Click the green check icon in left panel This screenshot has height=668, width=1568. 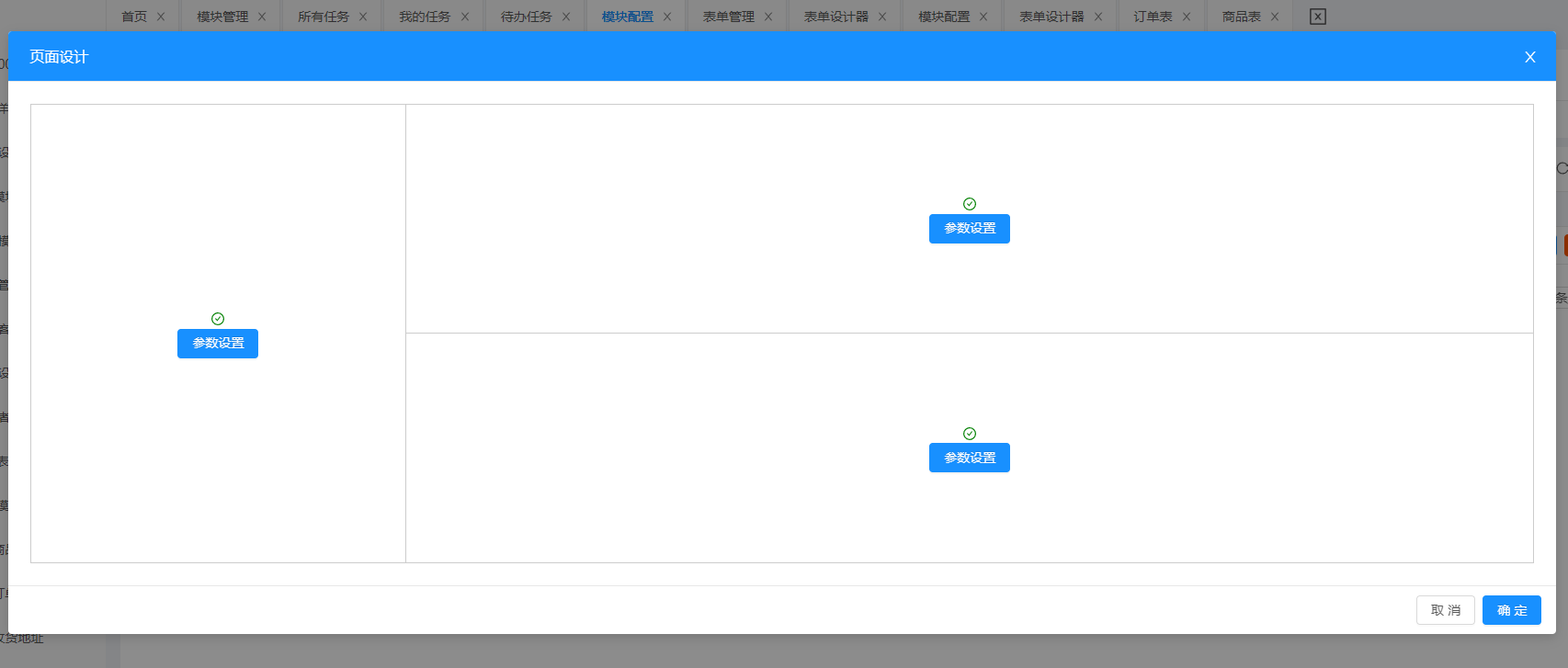[x=218, y=319]
